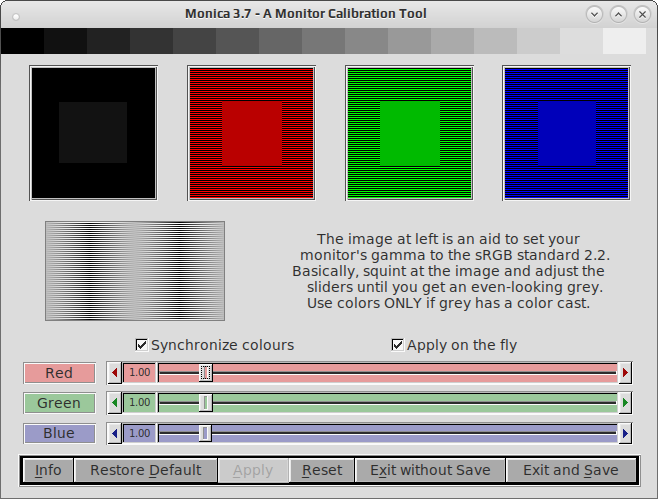Click the red gamma test square
The width and height of the screenshot is (658, 499).
tap(251, 133)
